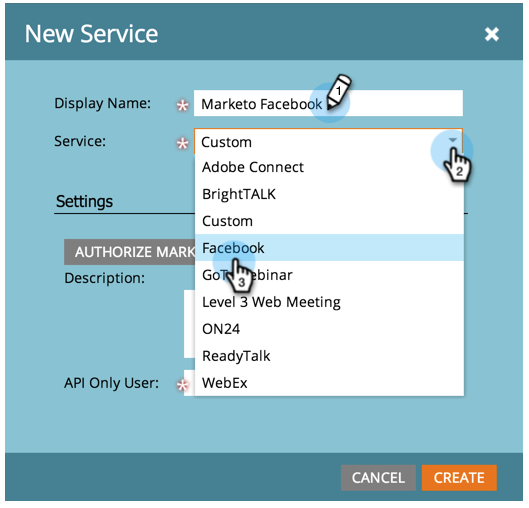Click the New Service dialog title
Viewport: 529px width, 508px height.
point(91,34)
